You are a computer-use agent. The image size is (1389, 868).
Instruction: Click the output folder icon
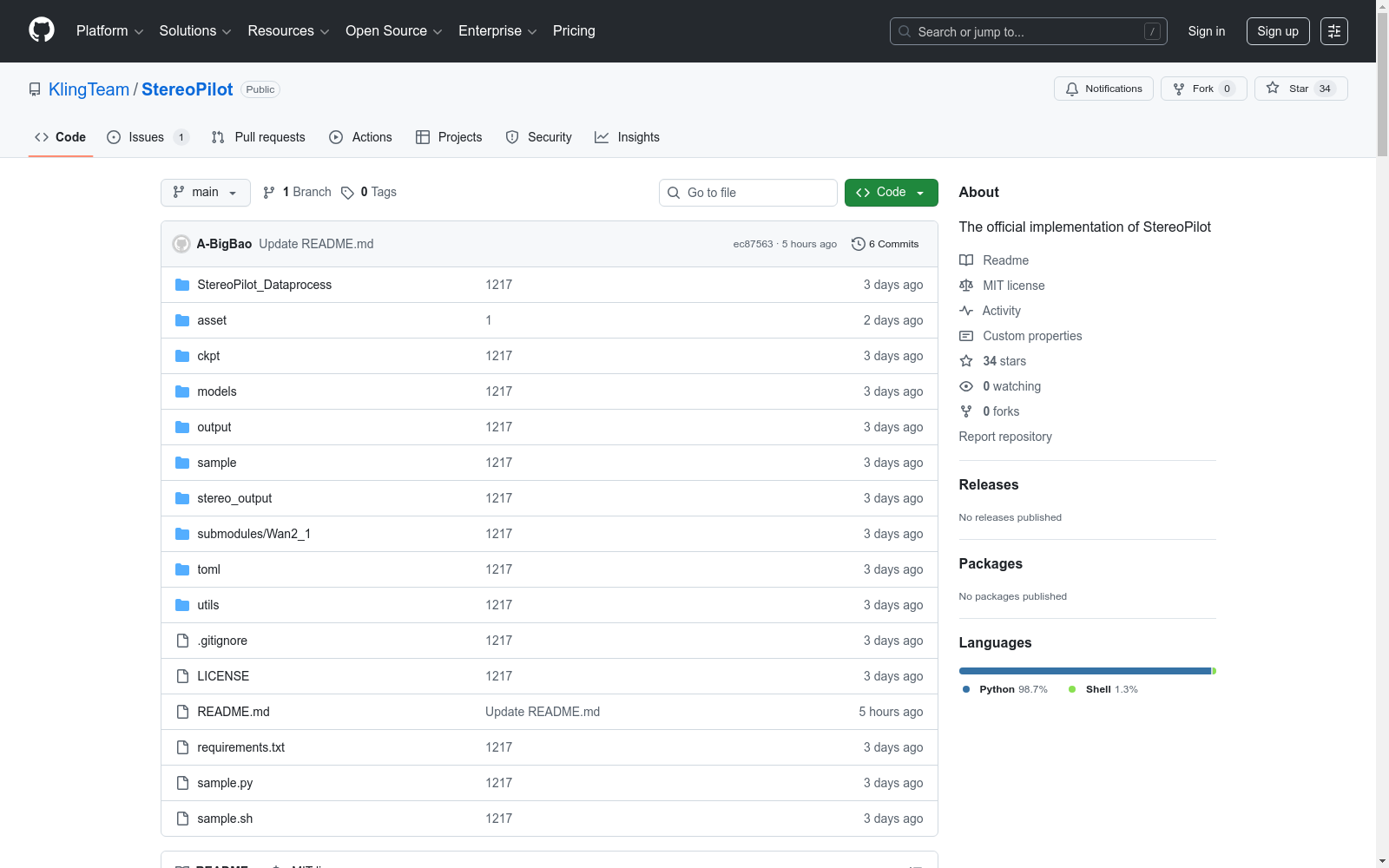[x=182, y=427]
